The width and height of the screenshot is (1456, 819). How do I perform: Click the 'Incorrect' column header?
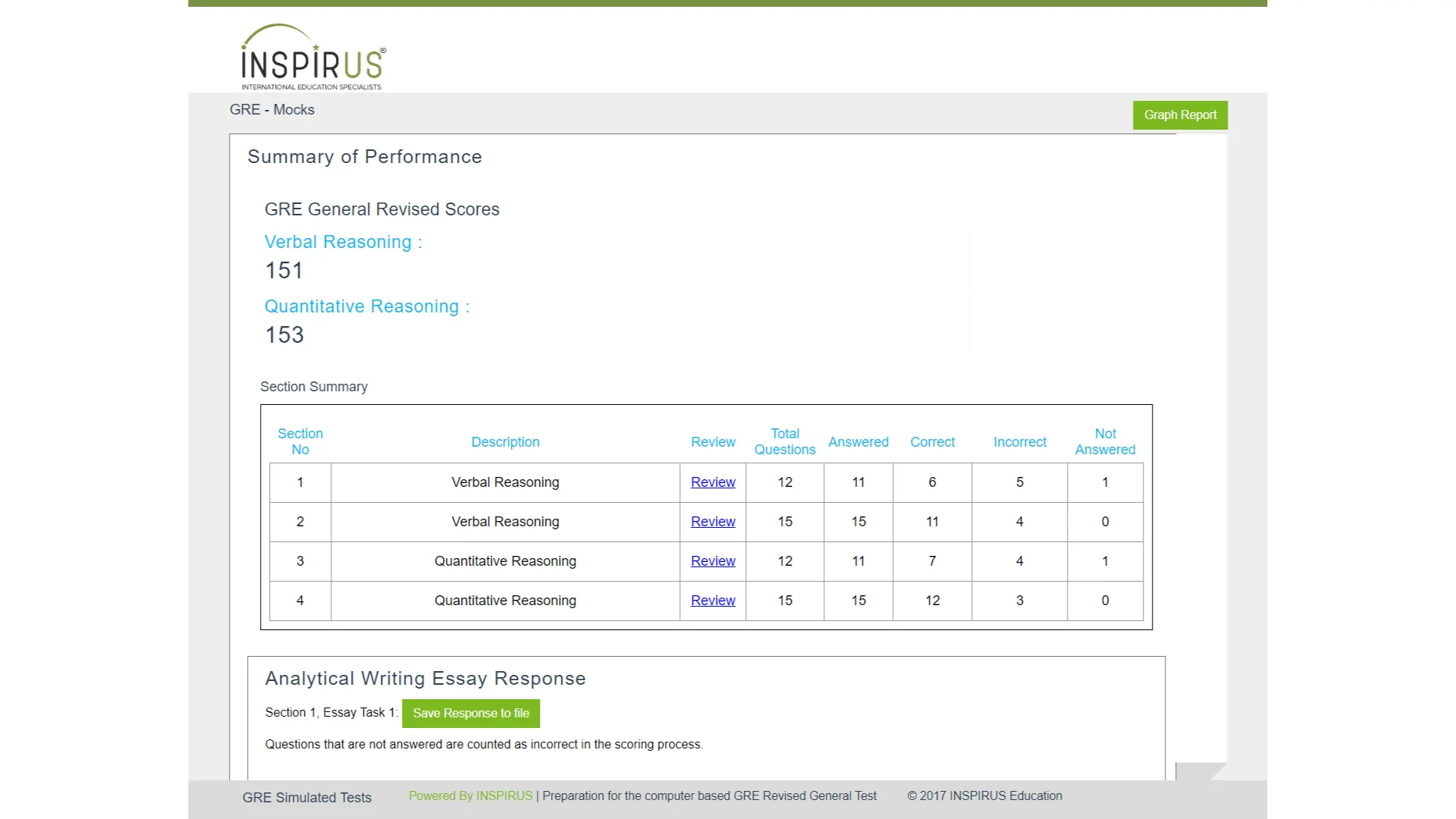(x=1020, y=442)
